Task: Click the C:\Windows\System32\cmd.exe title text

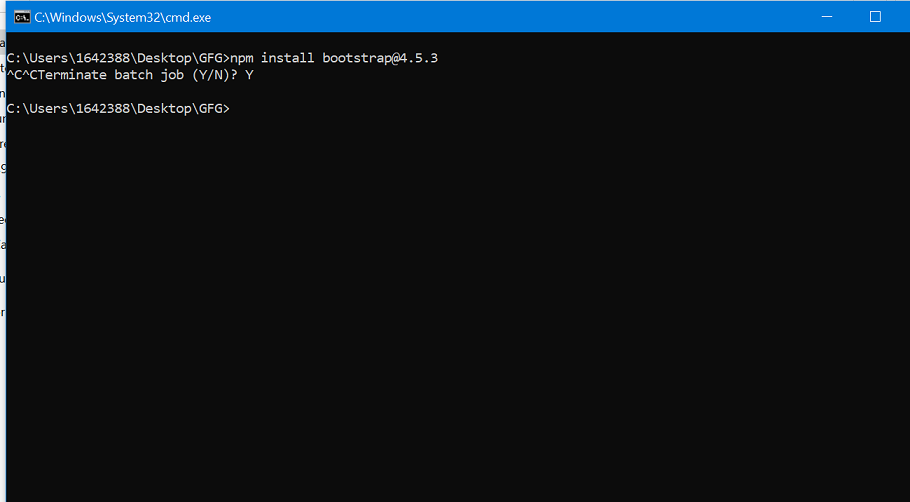Action: click(x=122, y=17)
